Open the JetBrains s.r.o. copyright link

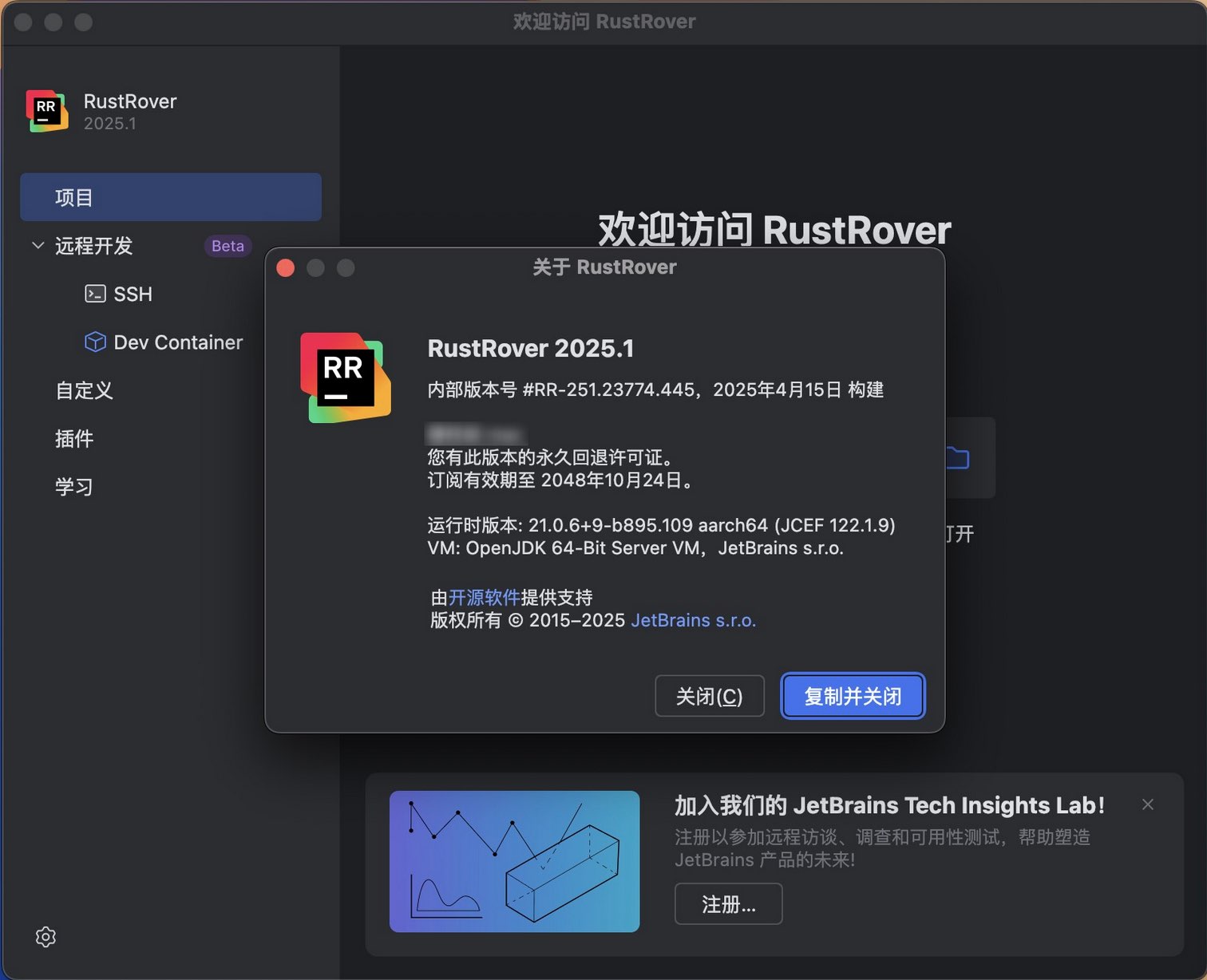click(x=694, y=621)
